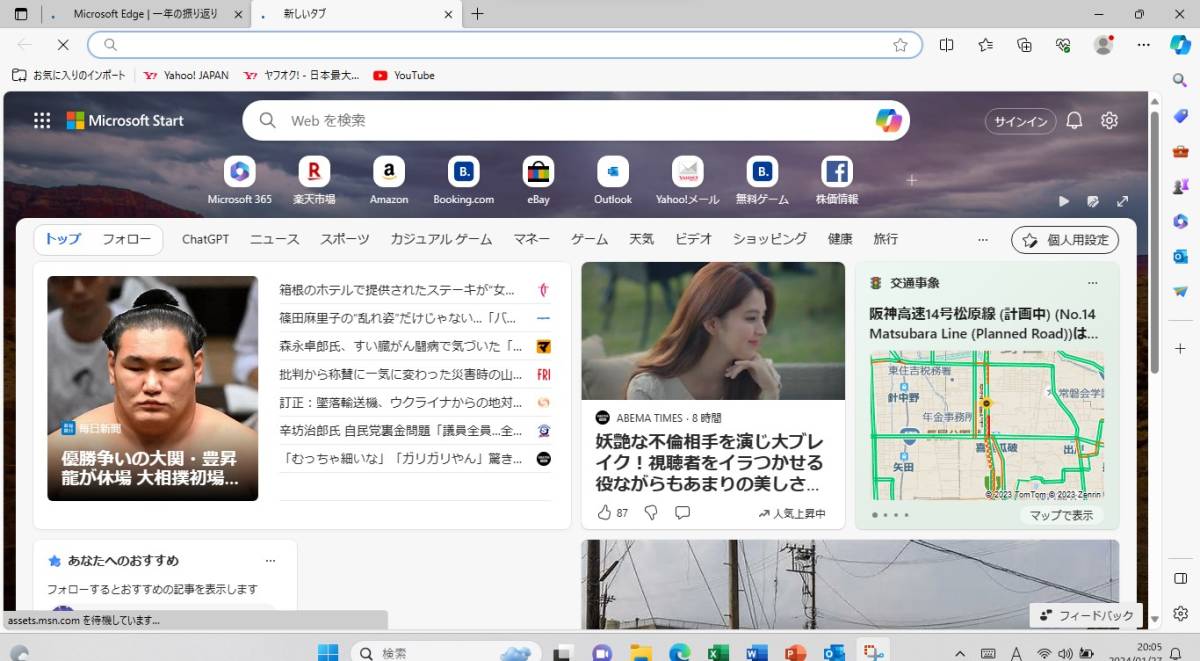
Task: Open Microsoft Start notifications bell
Action: pos(1073,120)
